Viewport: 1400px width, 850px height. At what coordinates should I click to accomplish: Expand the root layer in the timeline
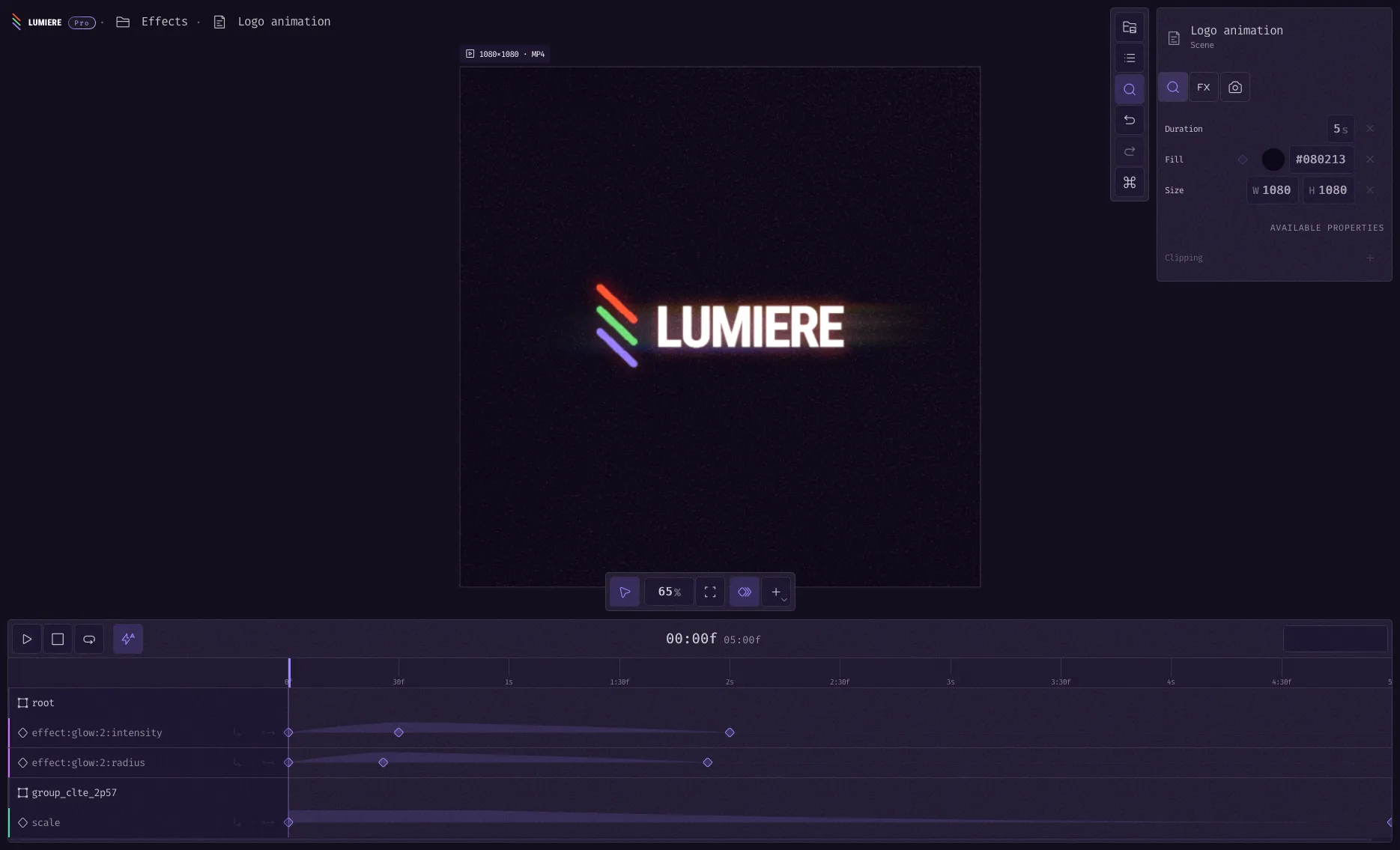point(22,702)
